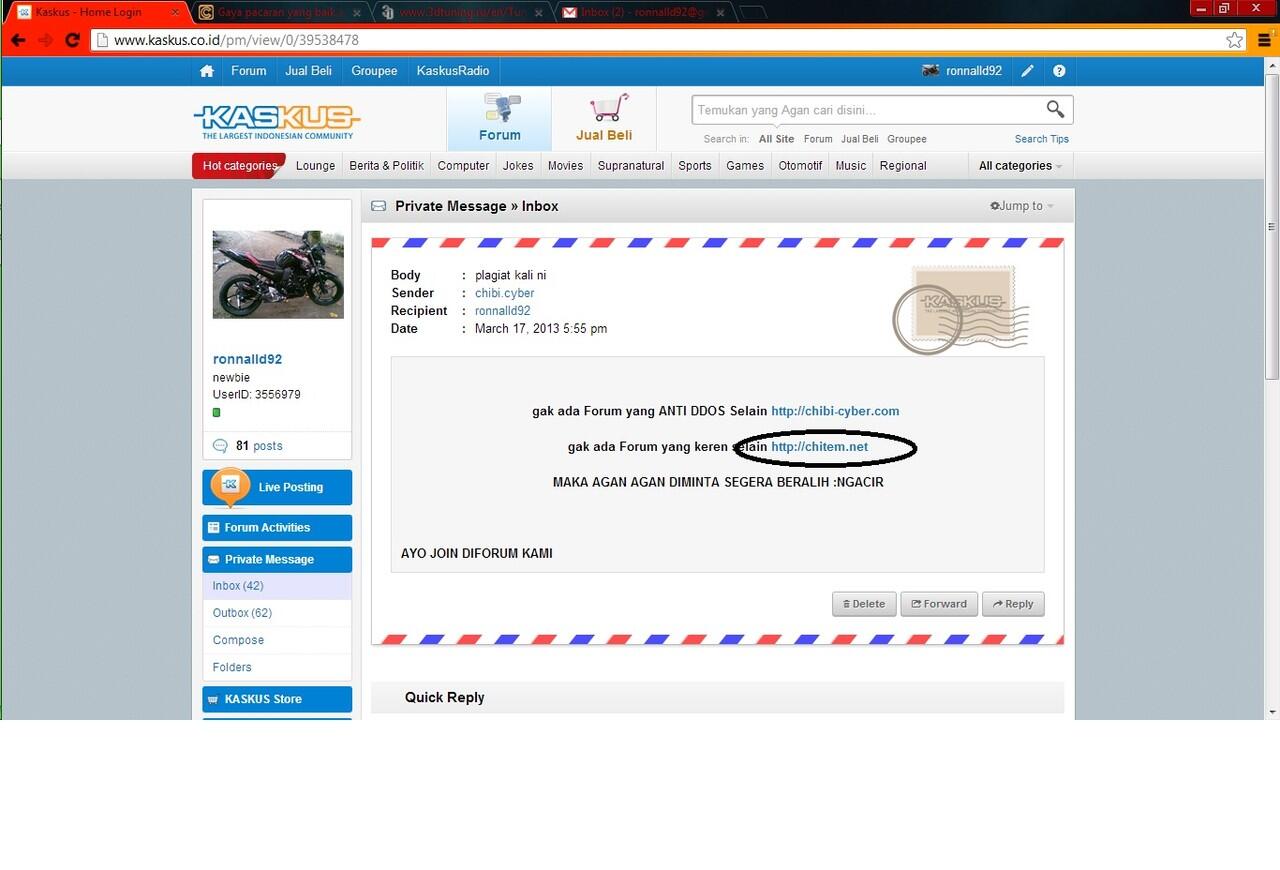Open the Supranatural category
The height and width of the screenshot is (870, 1280).
630,166
